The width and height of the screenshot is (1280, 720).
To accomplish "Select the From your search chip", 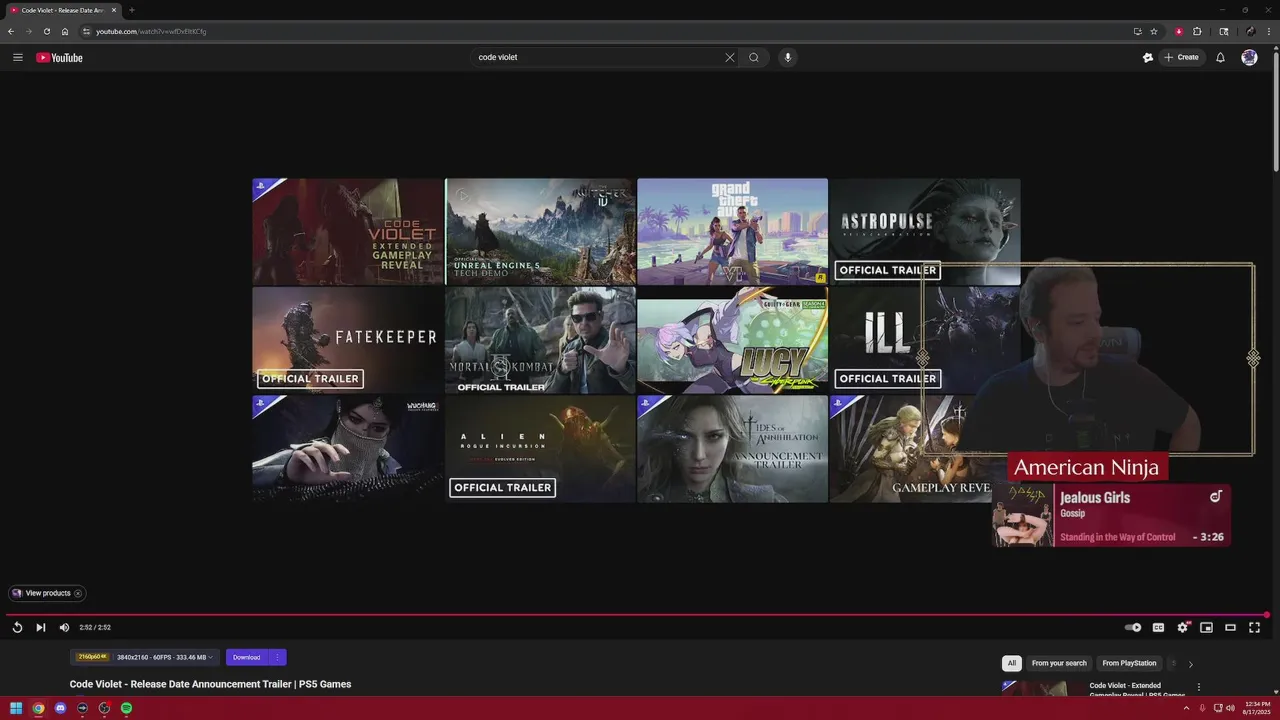I will (1059, 663).
